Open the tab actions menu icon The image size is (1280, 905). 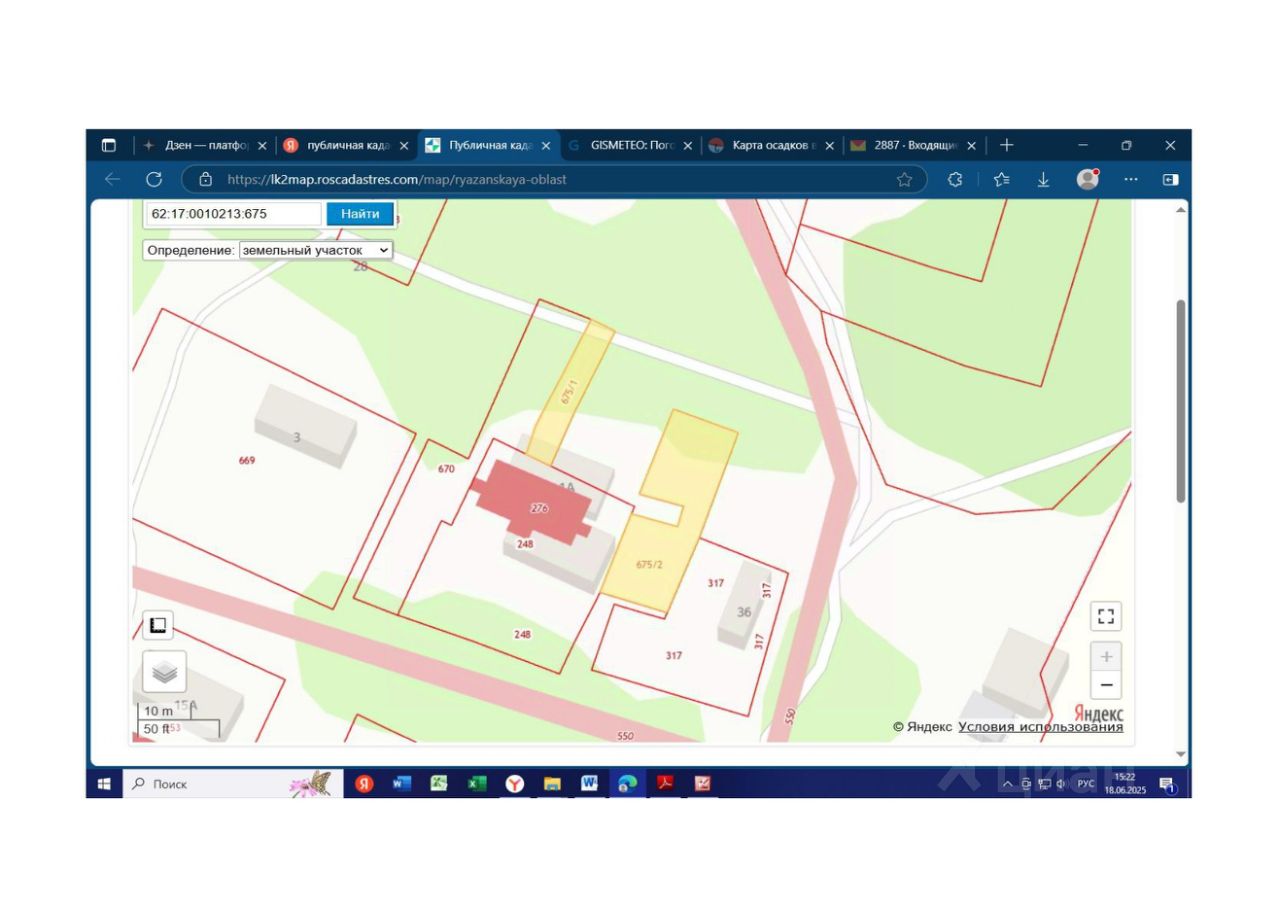(x=108, y=145)
